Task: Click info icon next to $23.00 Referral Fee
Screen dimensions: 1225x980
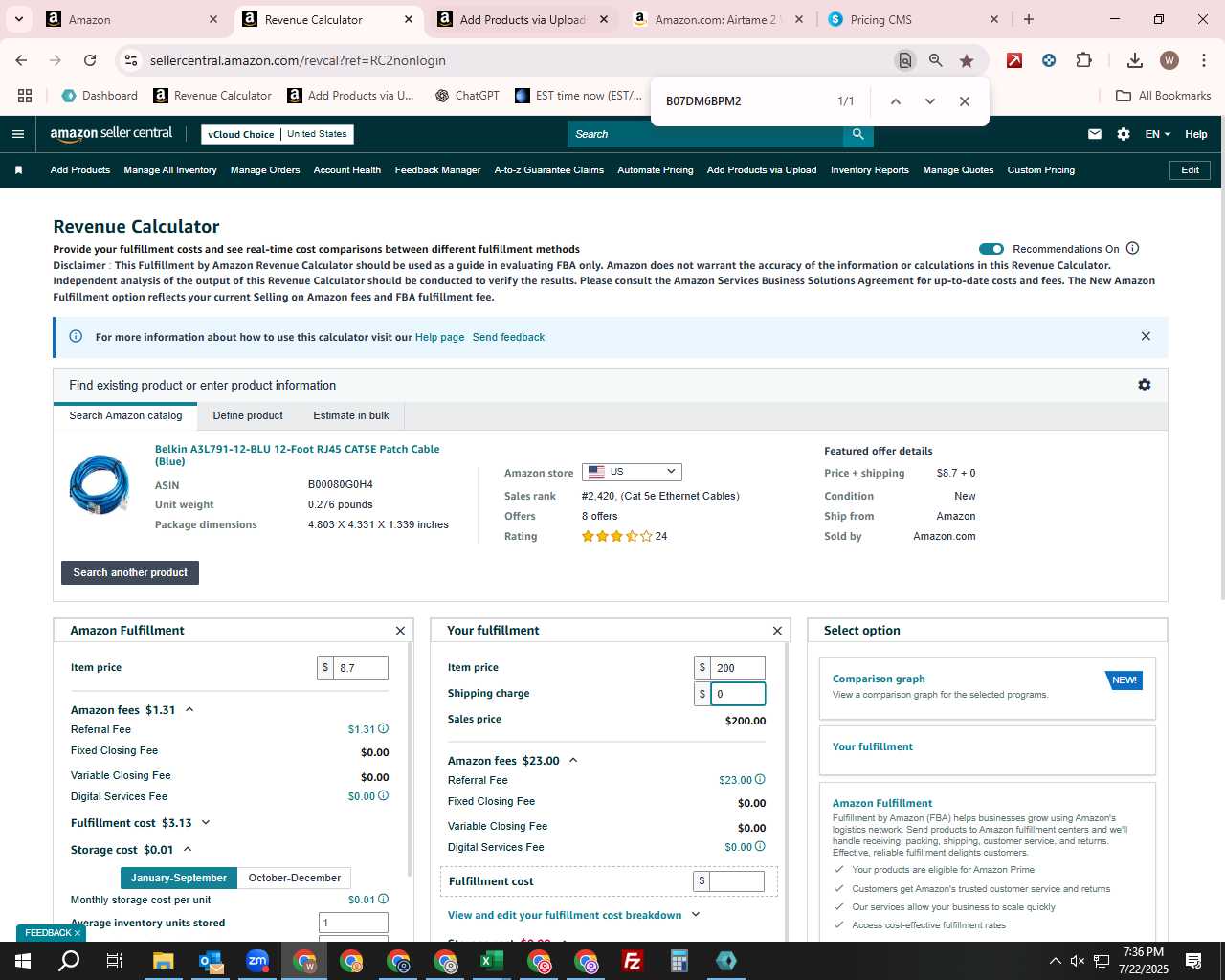Action: [760, 779]
